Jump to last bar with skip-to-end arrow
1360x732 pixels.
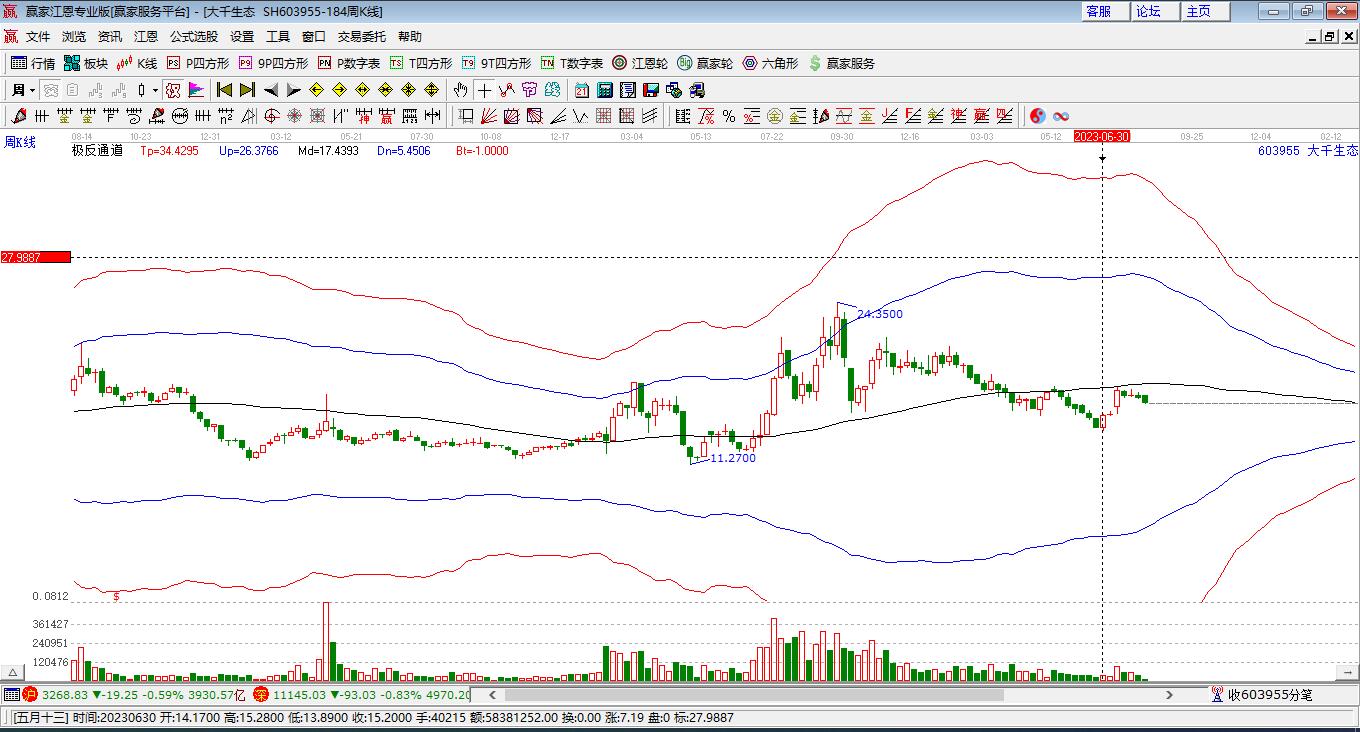click(247, 90)
